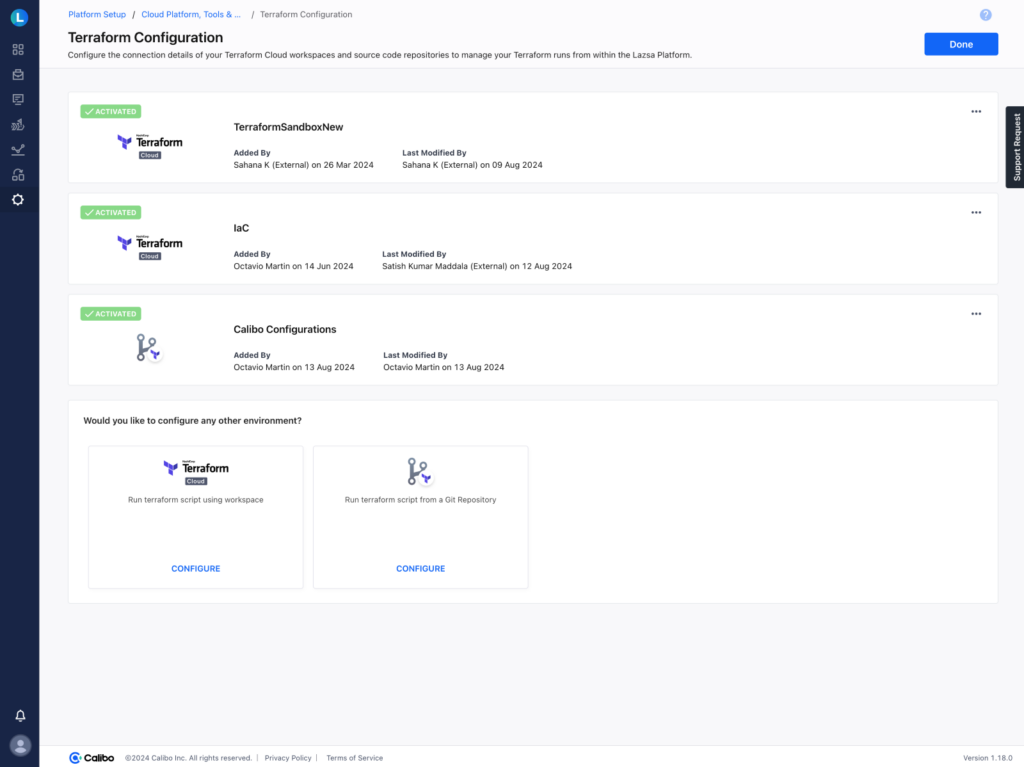The image size is (1024, 767).
Task: Click the Done button
Action: [960, 44]
